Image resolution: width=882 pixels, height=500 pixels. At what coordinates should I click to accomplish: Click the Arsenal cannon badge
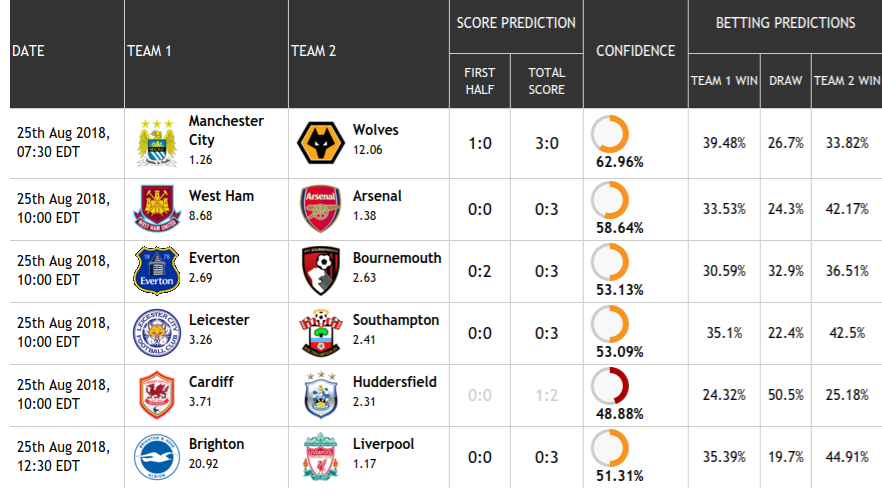point(321,209)
